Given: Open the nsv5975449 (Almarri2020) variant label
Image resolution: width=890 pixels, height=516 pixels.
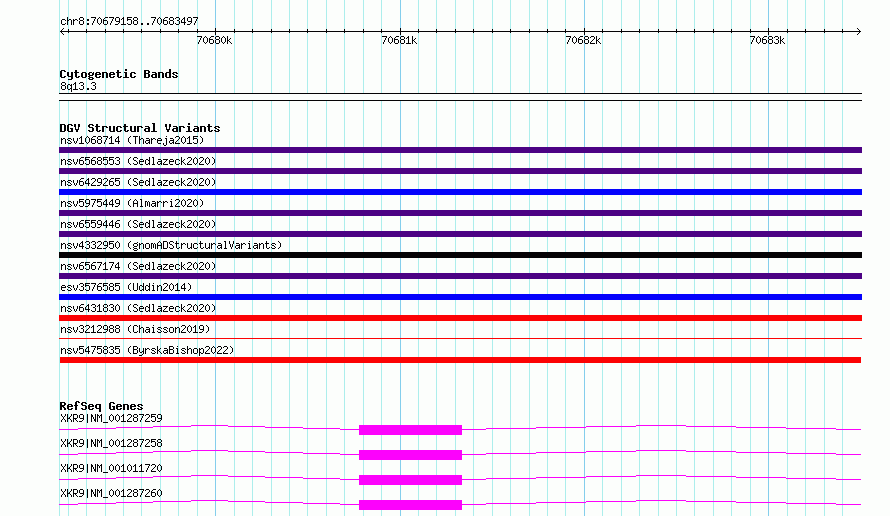Looking at the screenshot, I should (x=132, y=203).
